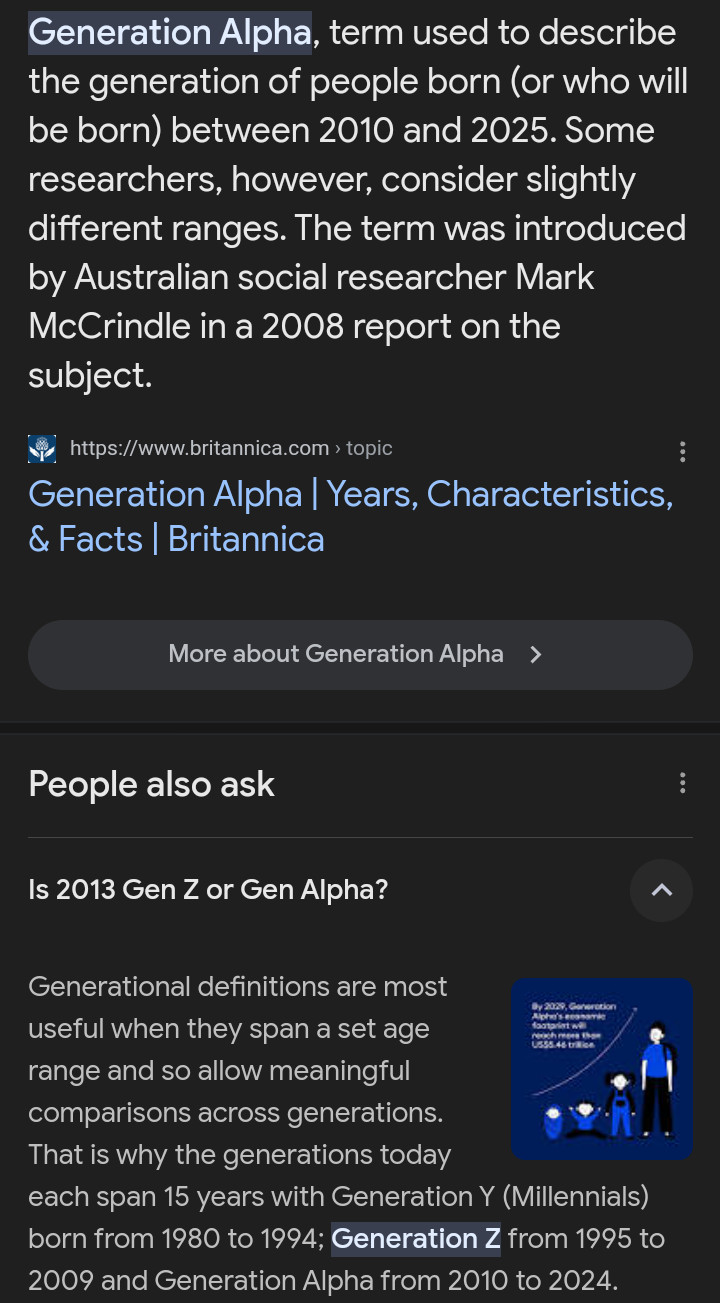This screenshot has height=1303, width=720.
Task: Open the Generation Alpha infographic thumbnail
Action: 602,1068
